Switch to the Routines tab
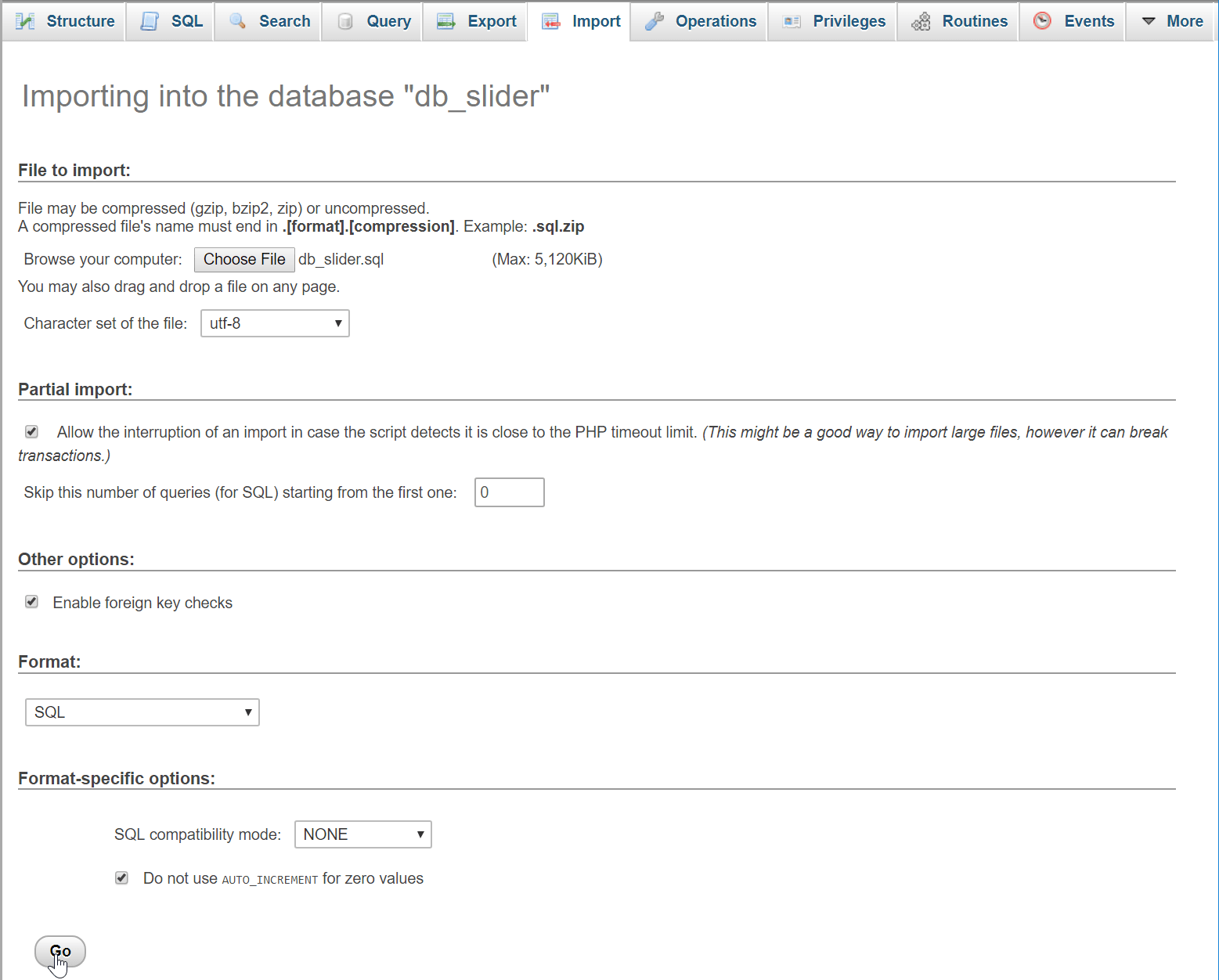This screenshot has width=1219, height=980. [x=958, y=21]
